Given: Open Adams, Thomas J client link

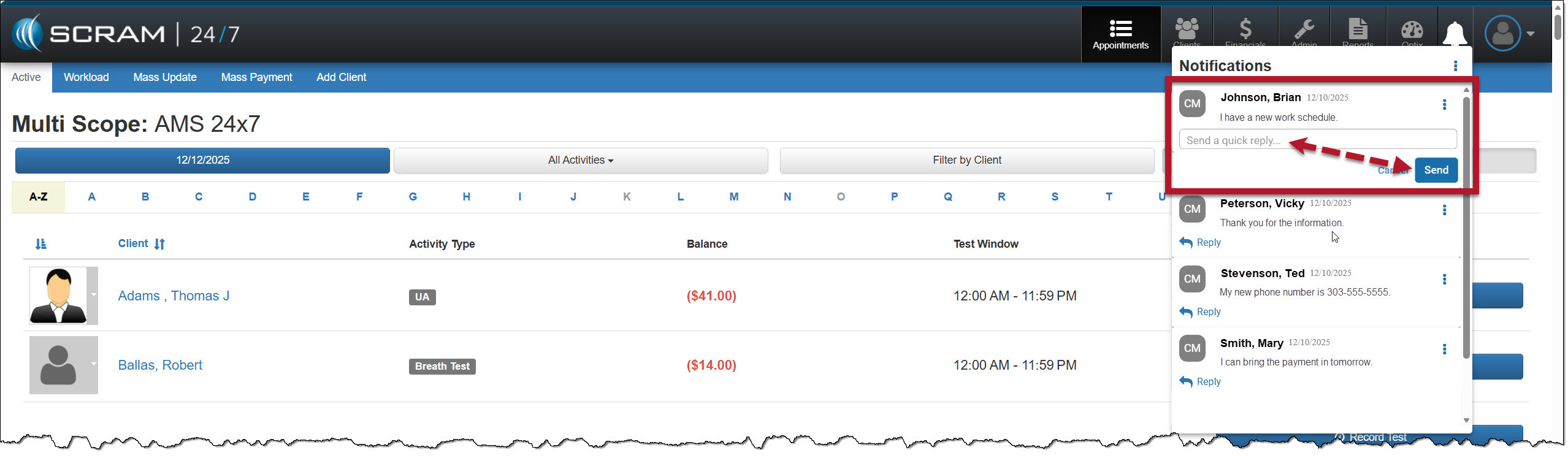Looking at the screenshot, I should [x=174, y=296].
